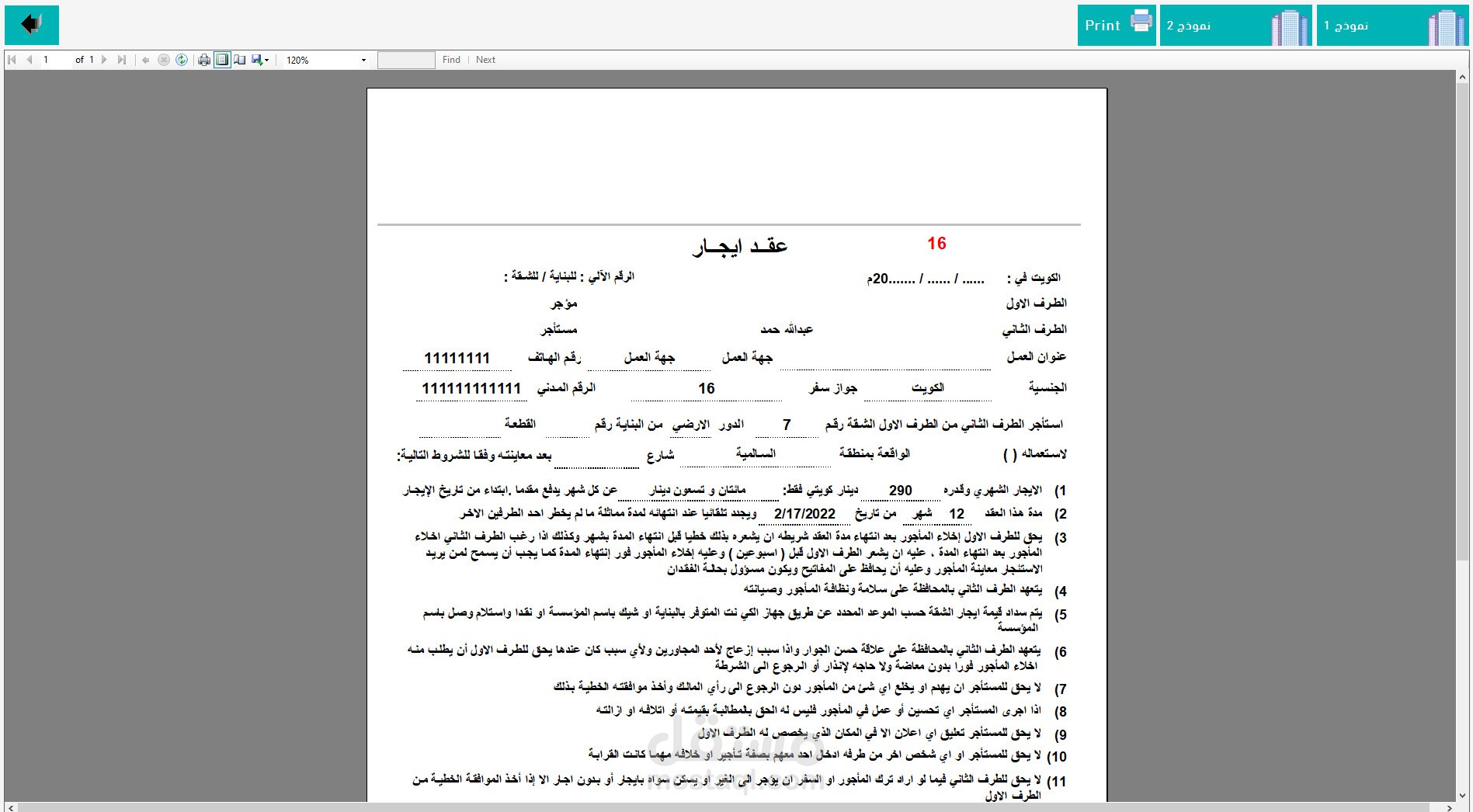Click the Find link

(x=451, y=60)
